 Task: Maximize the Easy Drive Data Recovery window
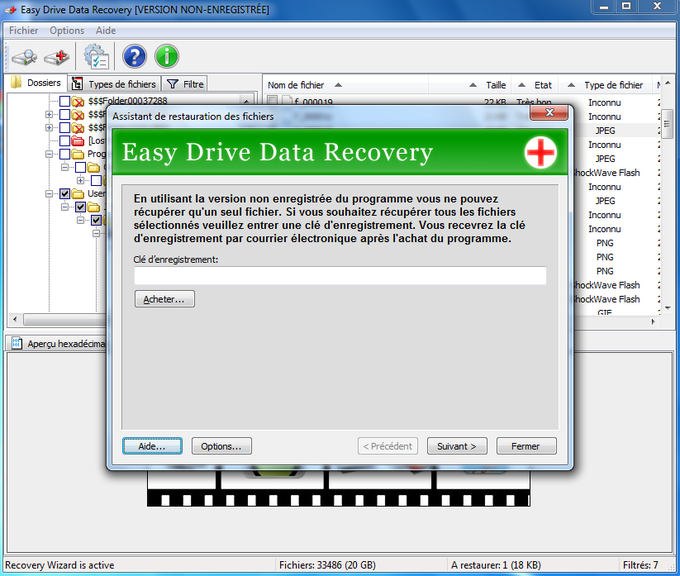[x=626, y=7]
